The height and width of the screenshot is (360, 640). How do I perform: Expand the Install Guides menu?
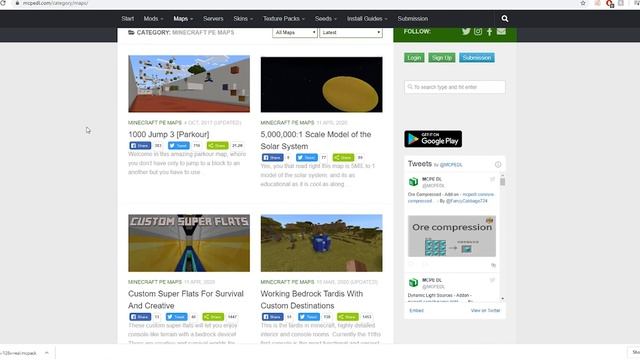pos(367,19)
